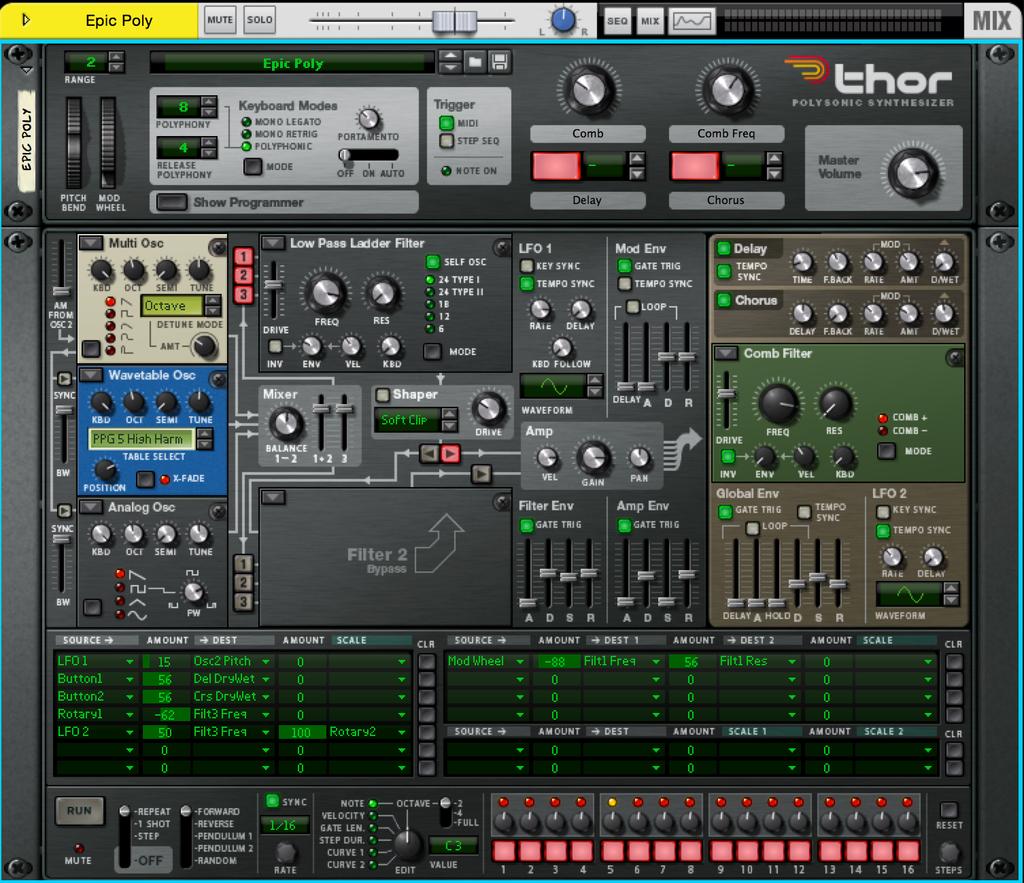
Task: Enable KEY SYNC for LFO 1
Action: (x=526, y=266)
